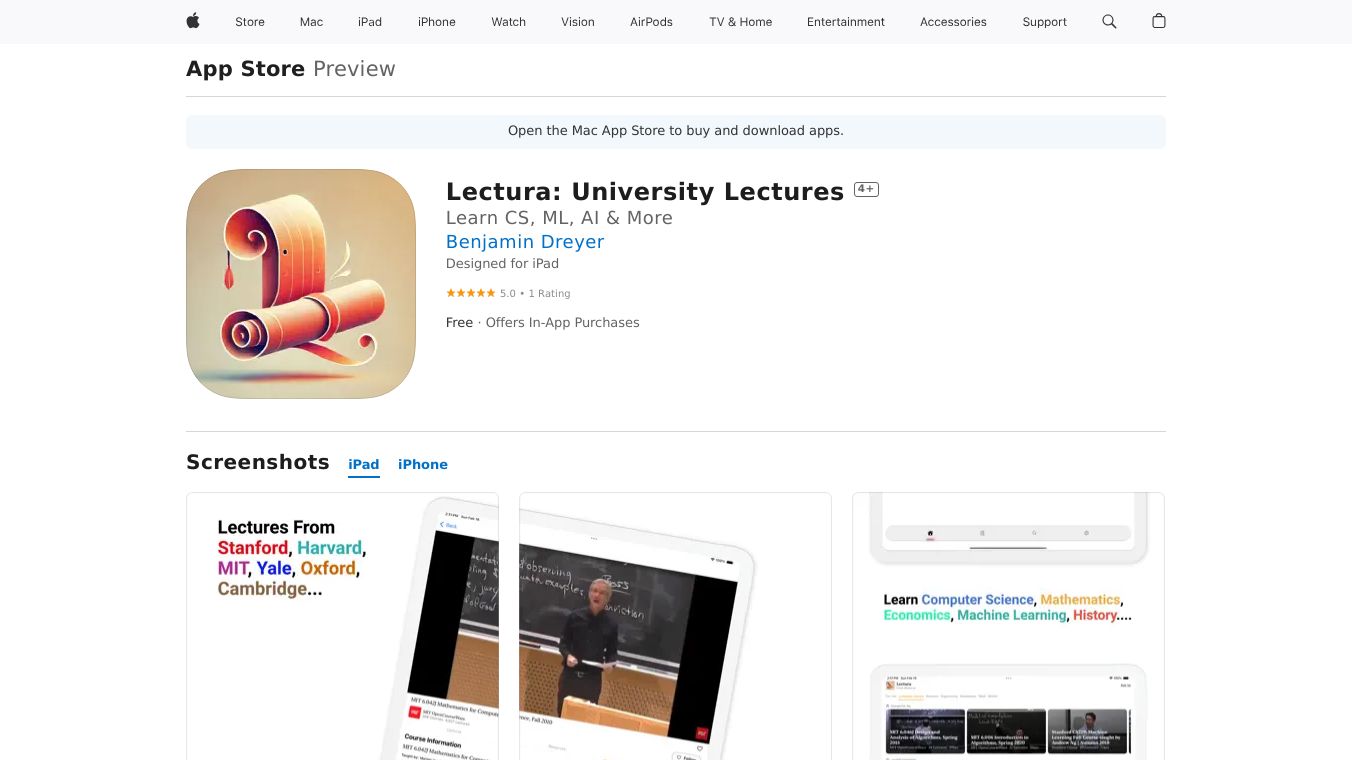Click the 4+ age rating badge
Viewport: 1352px width, 760px height.
click(866, 189)
